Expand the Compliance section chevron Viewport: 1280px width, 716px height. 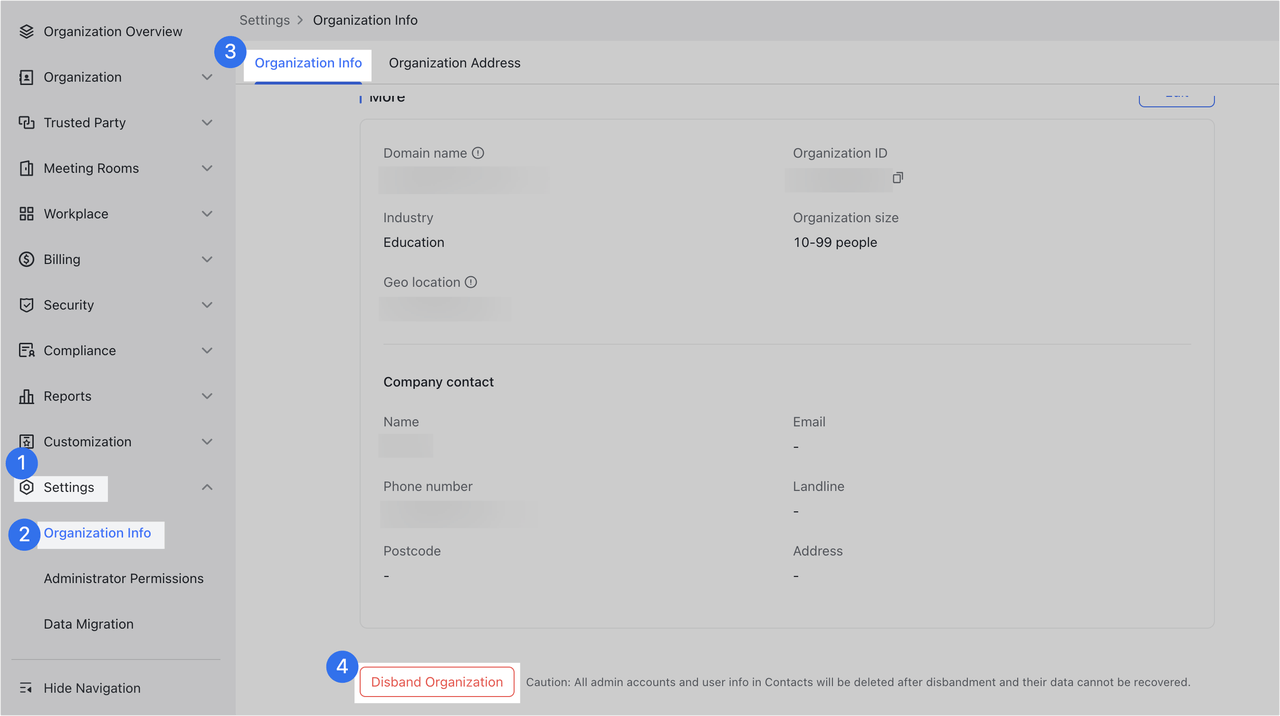click(x=207, y=351)
